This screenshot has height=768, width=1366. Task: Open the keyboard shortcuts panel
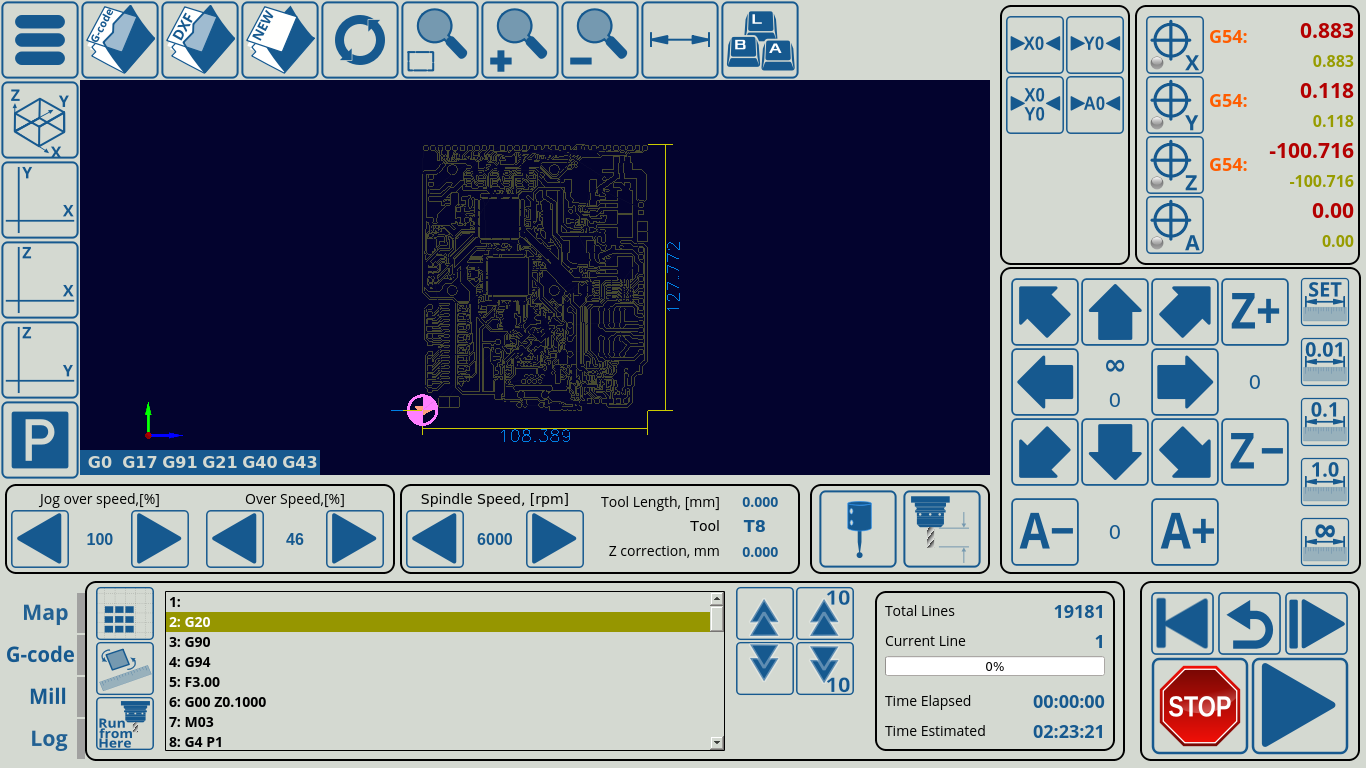[x=760, y=40]
